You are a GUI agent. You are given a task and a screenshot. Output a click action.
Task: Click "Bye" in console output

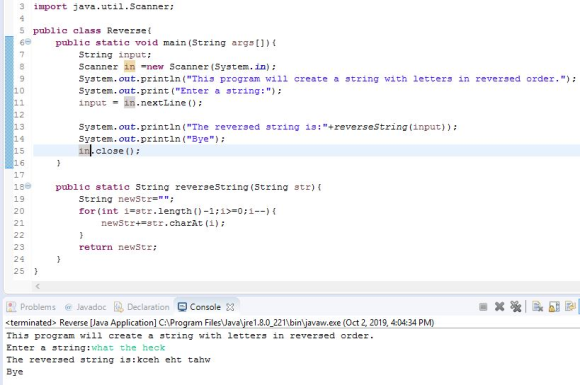15,372
